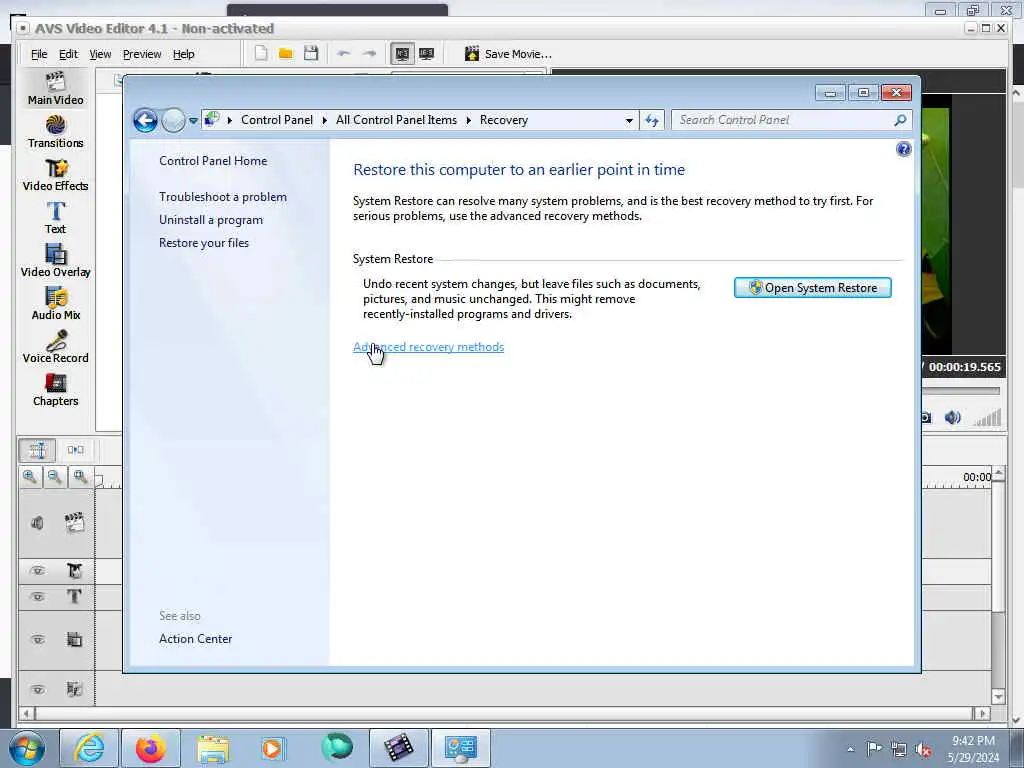This screenshot has width=1024, height=768.
Task: Click Undo arrow in AVS toolbar
Action: coord(344,54)
